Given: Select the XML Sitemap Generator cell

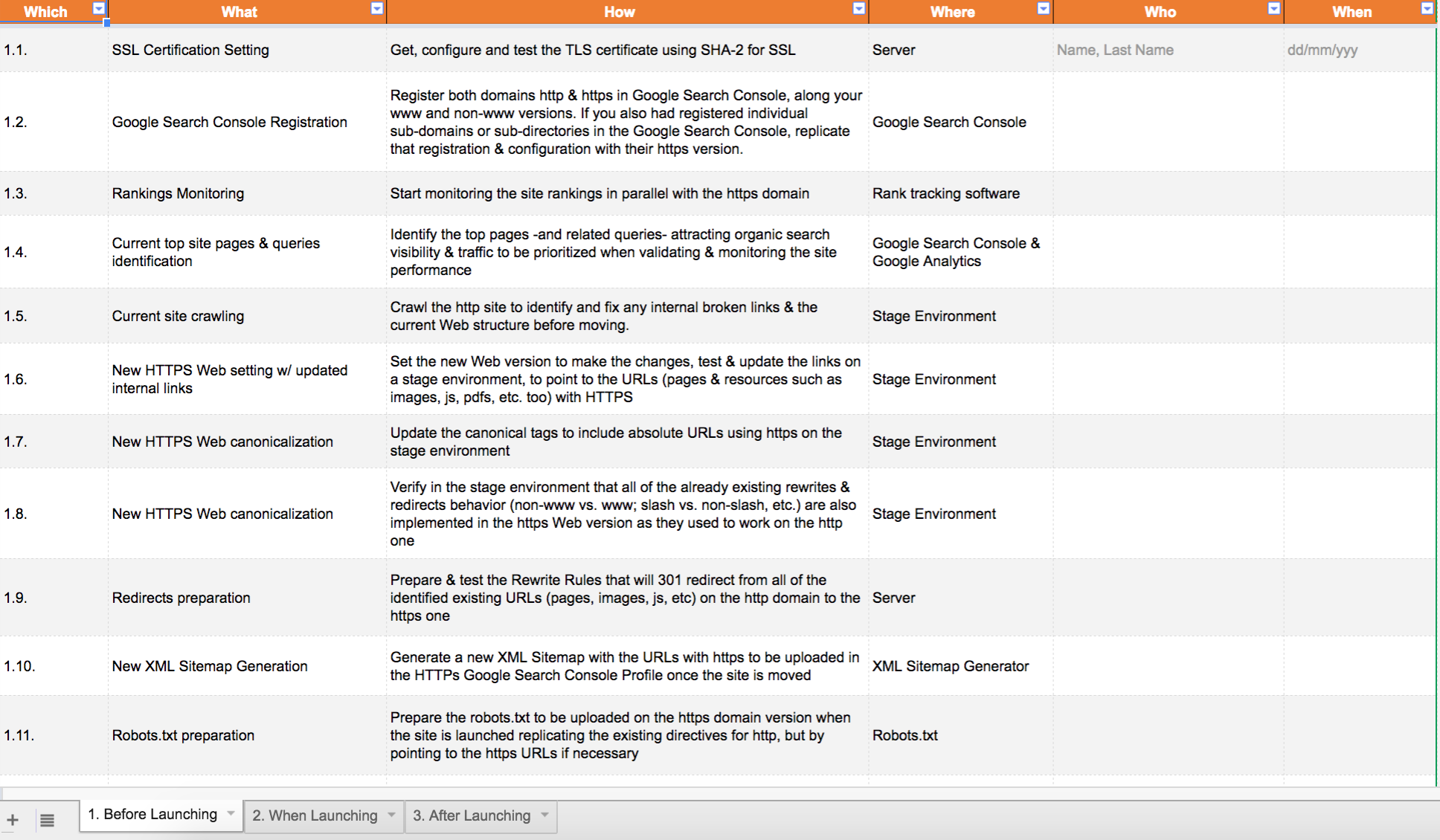Looking at the screenshot, I should click(961, 666).
